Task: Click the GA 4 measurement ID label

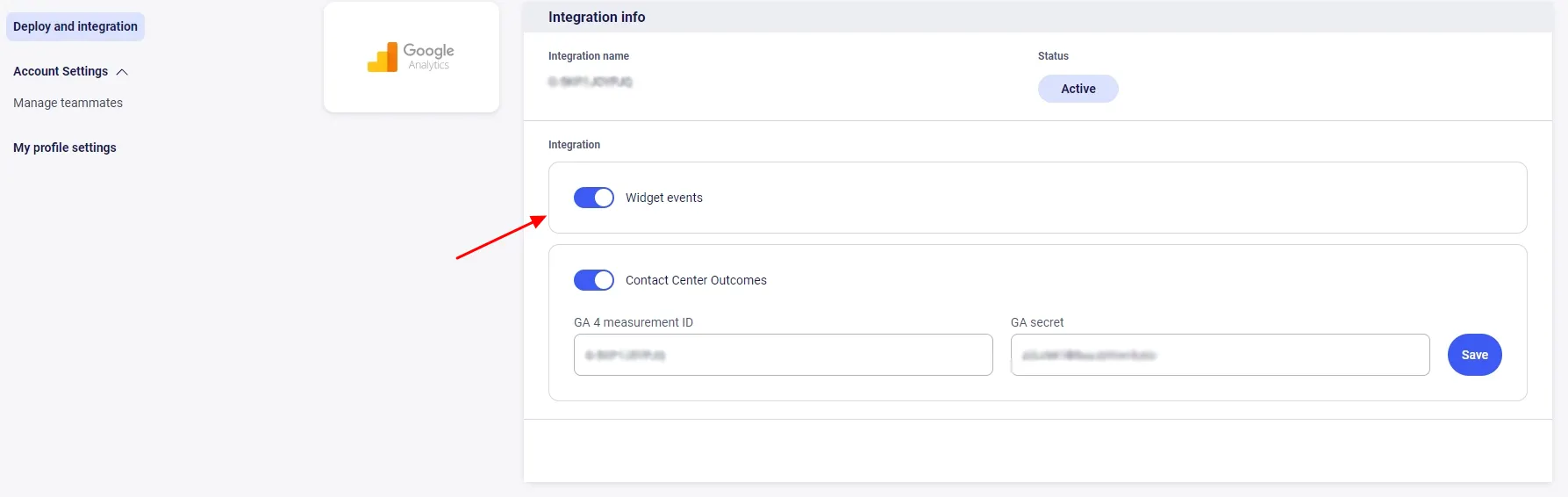Action: point(633,322)
